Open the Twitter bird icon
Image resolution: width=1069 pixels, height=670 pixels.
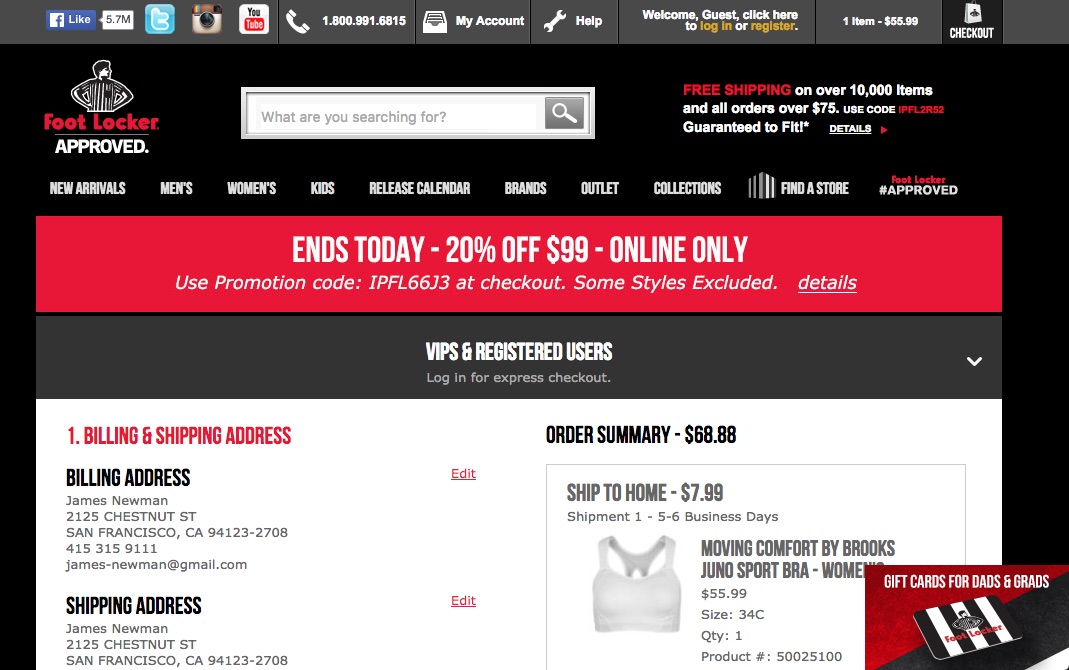pos(160,20)
